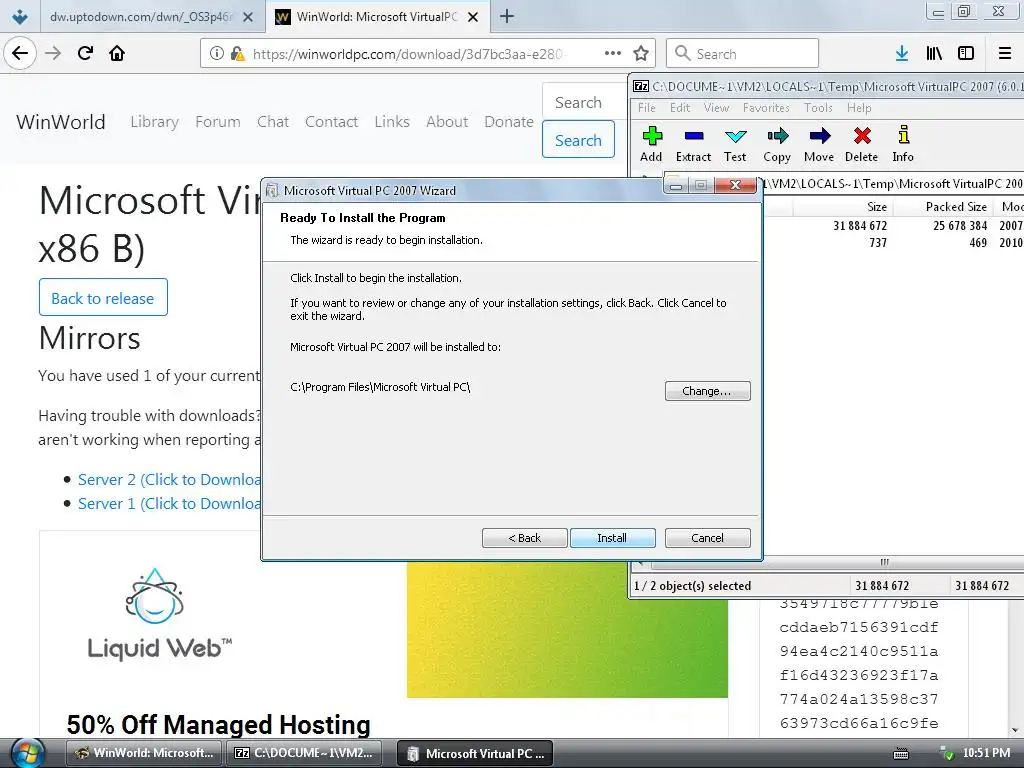Go to Firefox home page icon
1024x768 pixels.
pos(117,53)
